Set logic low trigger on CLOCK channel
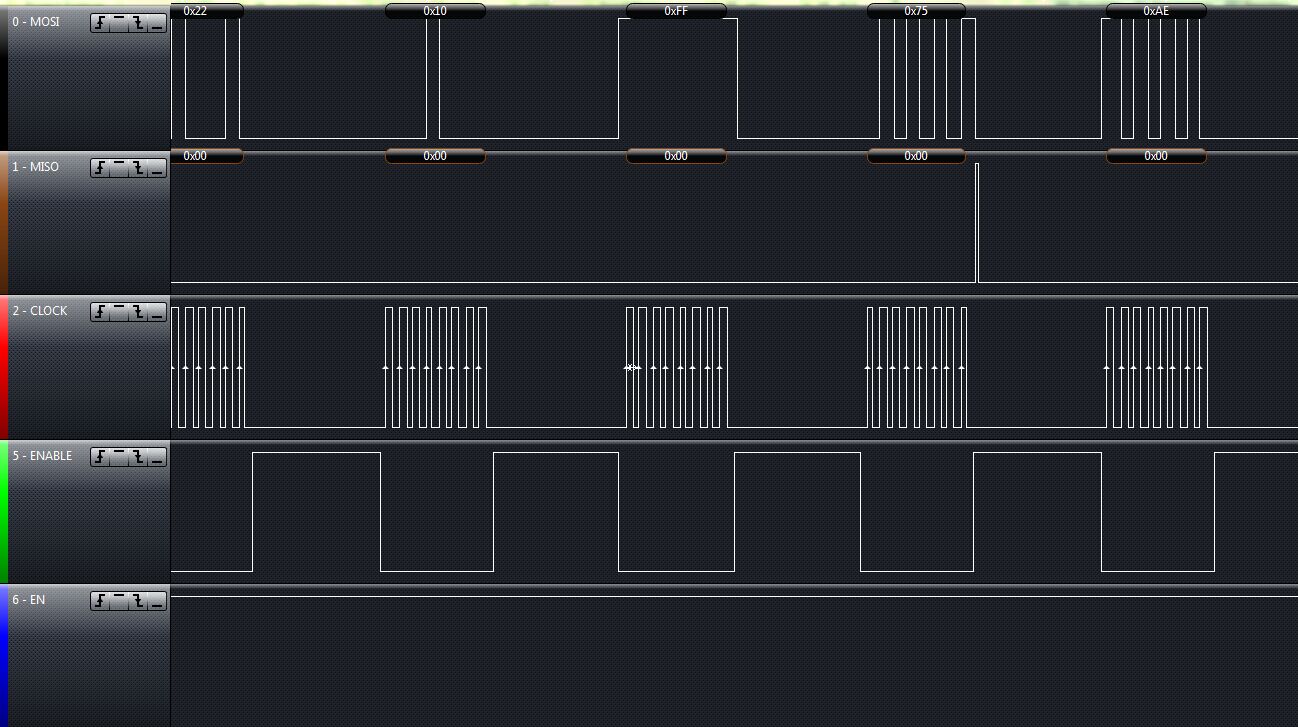The height and width of the screenshot is (727, 1298). (x=157, y=312)
